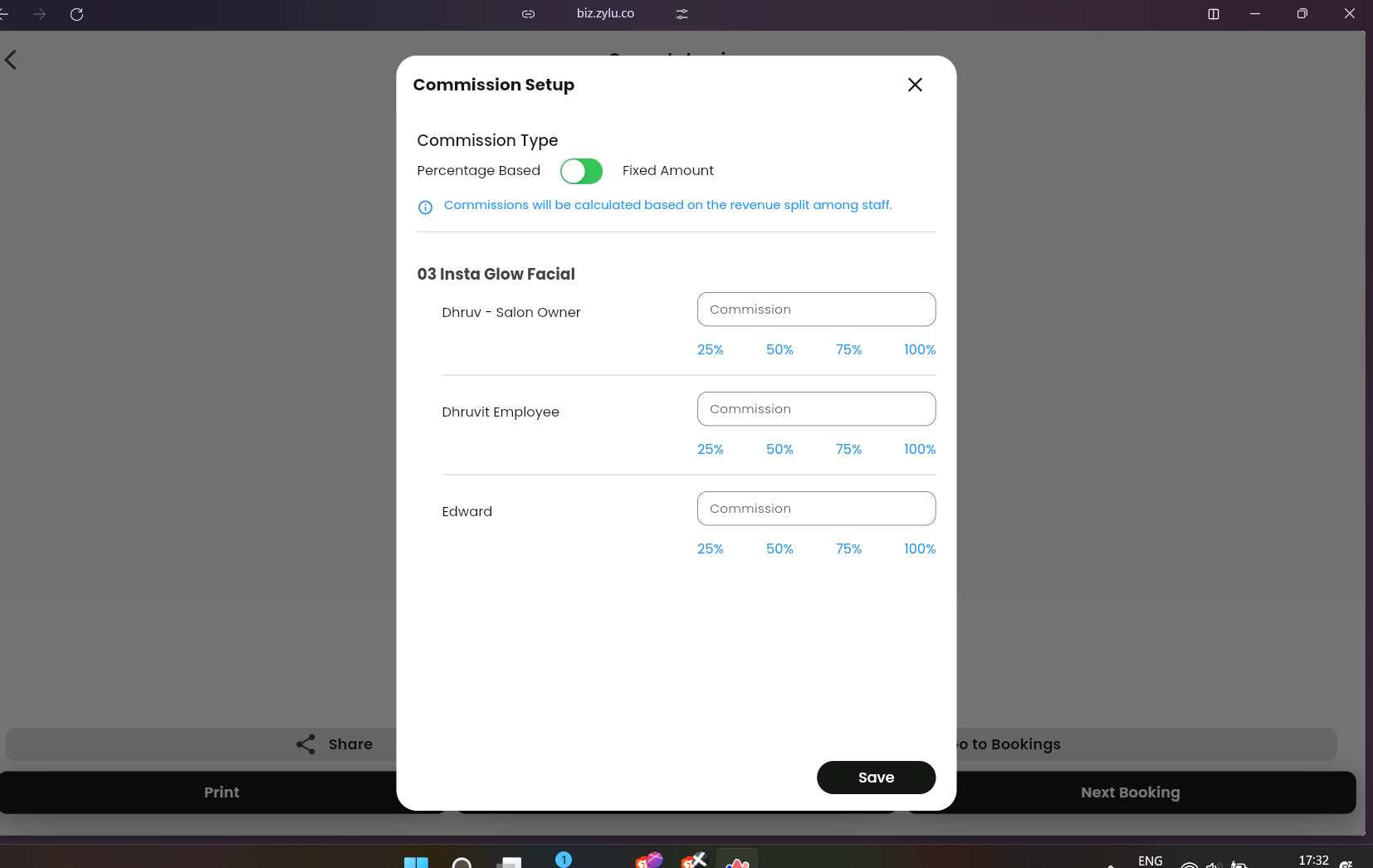Viewport: 1373px width, 868px height.
Task: Choose 75% commission for Dhruvit Employee
Action: 848,450
